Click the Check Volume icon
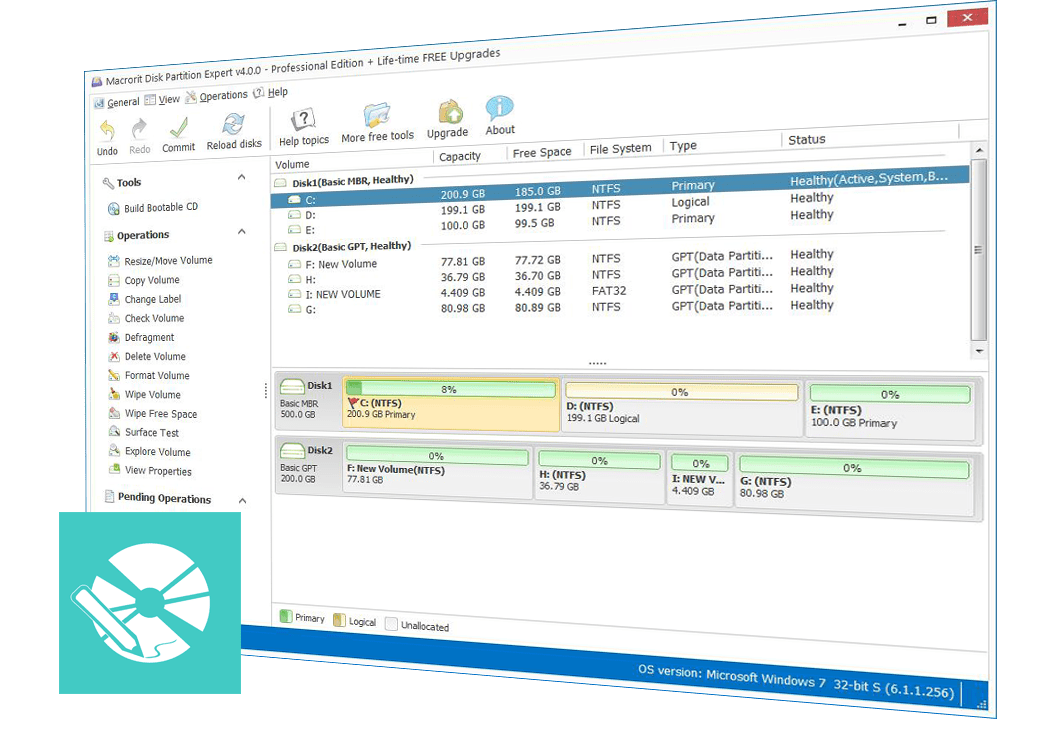The width and height of the screenshot is (1058, 756). point(113,318)
